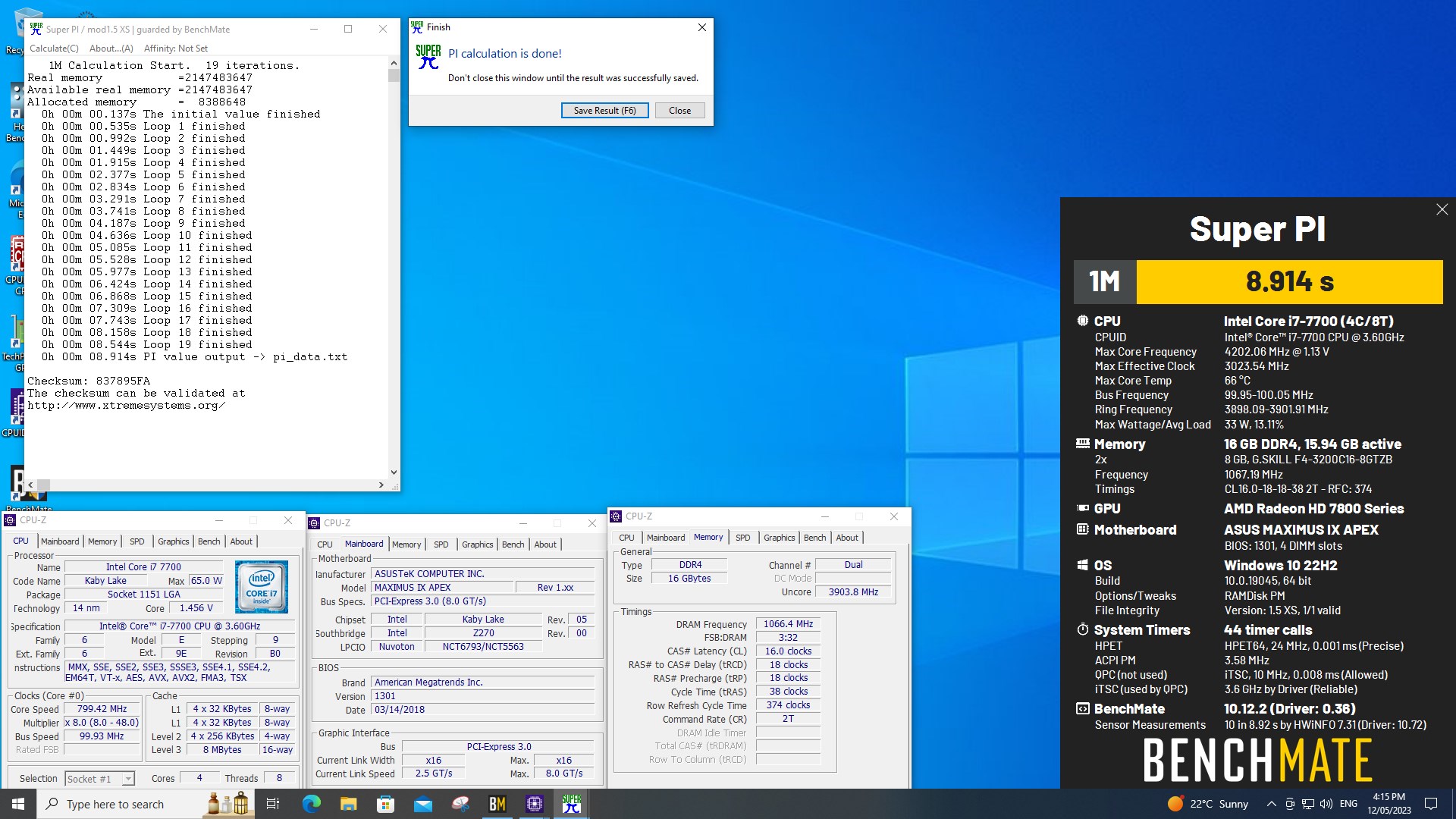Open File Explorer from taskbar
This screenshot has height=819, width=1456.
[348, 804]
